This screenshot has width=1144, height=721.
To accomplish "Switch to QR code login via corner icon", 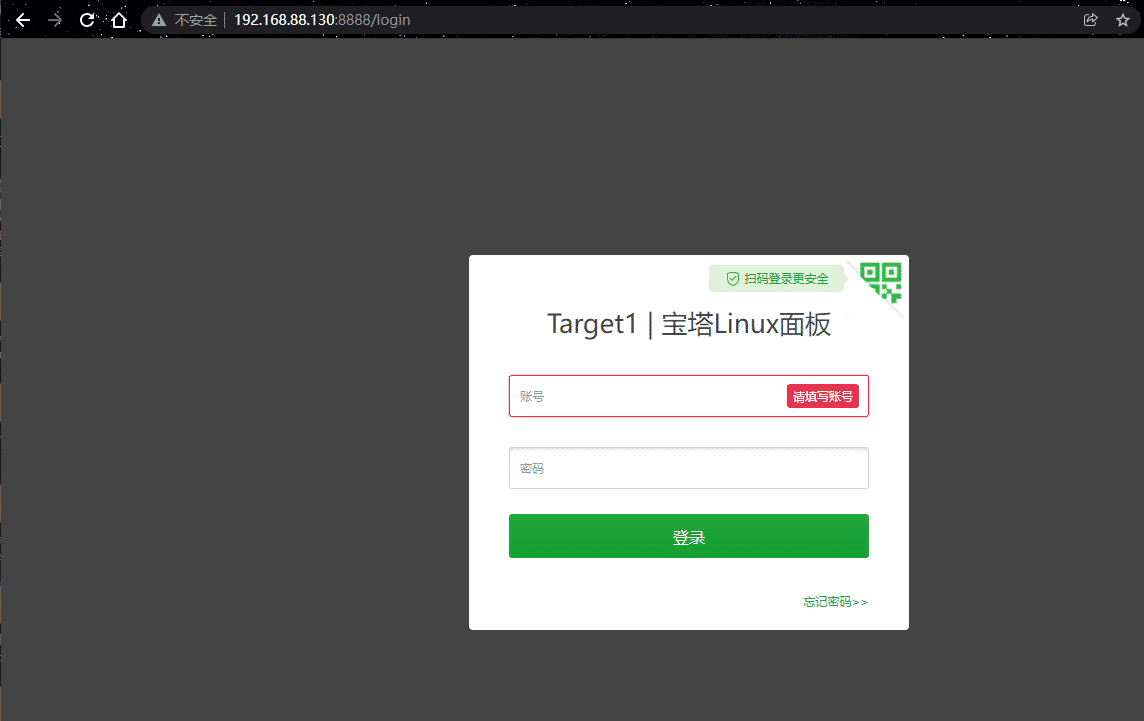I will pyautogui.click(x=881, y=282).
